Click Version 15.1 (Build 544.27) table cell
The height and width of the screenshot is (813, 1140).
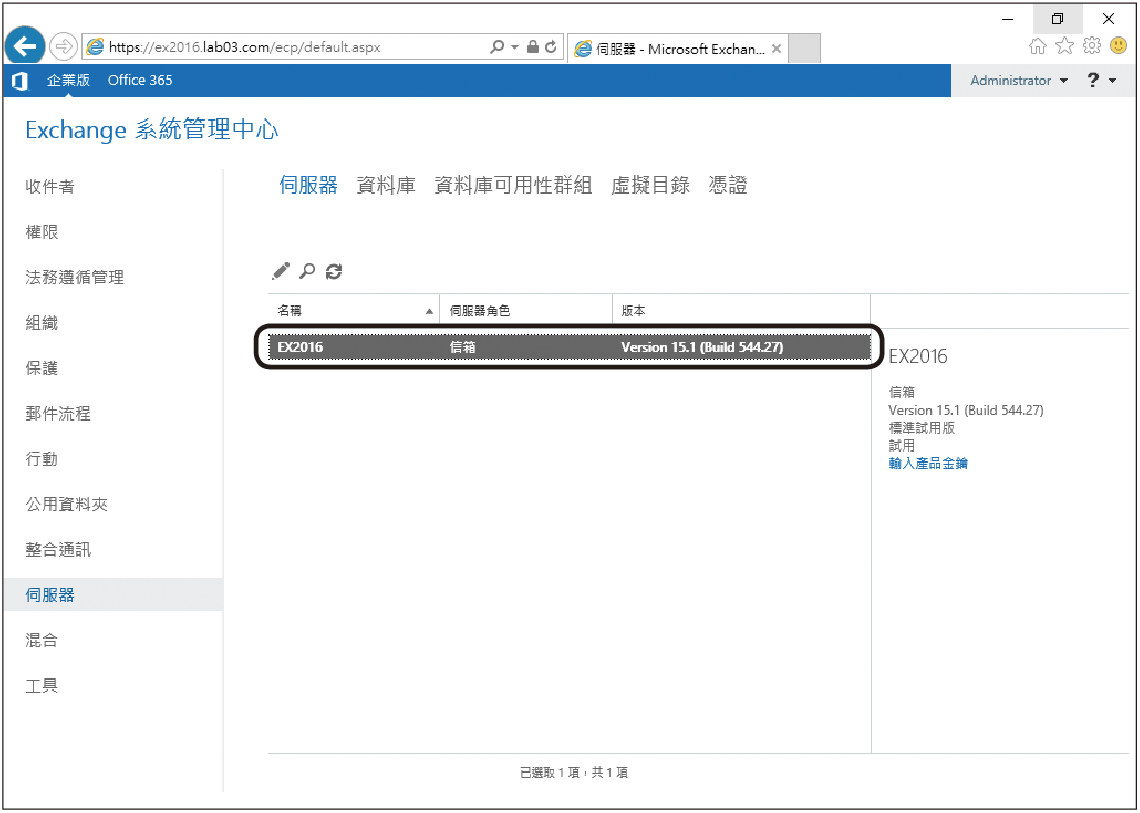tap(702, 347)
